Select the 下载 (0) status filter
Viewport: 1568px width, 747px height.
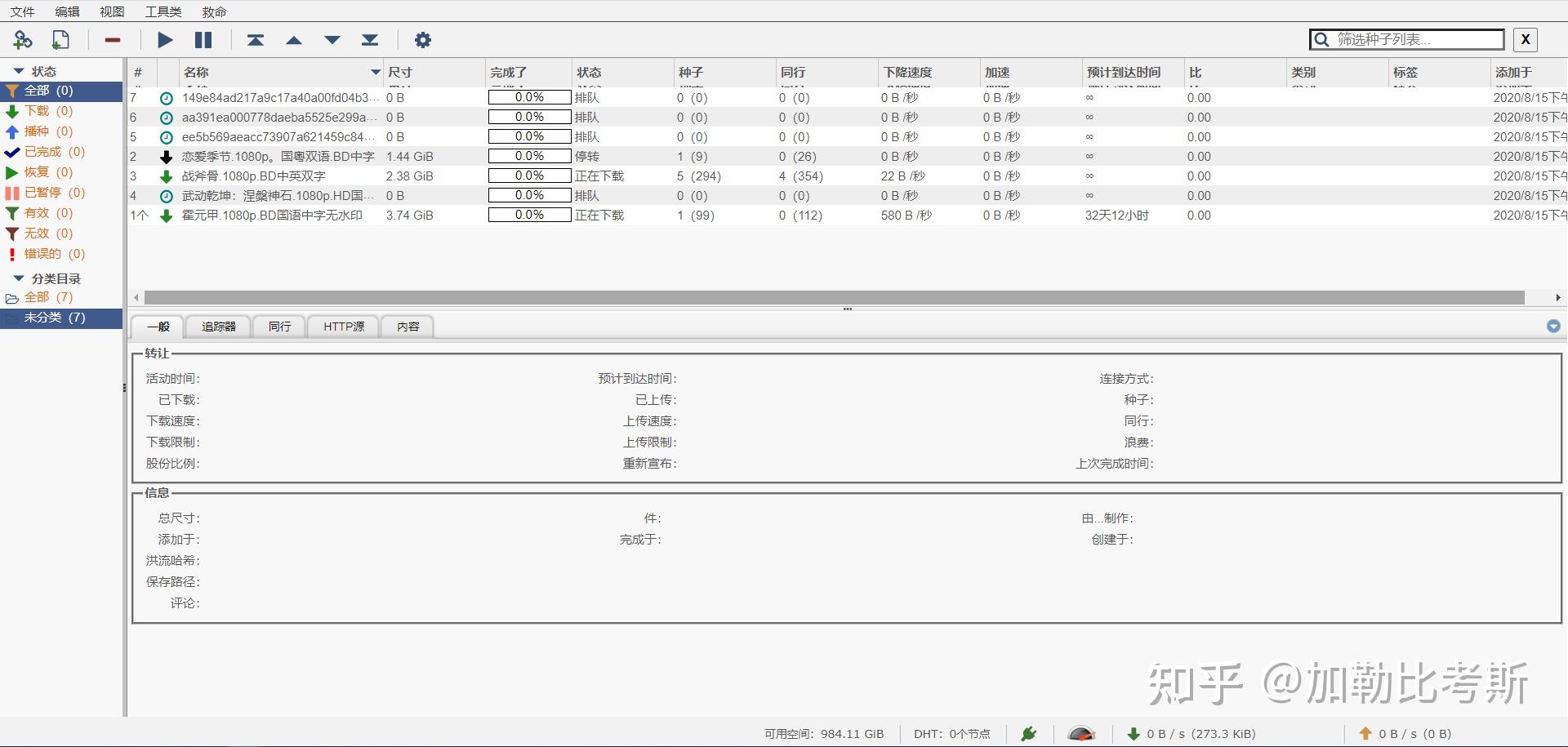61,111
